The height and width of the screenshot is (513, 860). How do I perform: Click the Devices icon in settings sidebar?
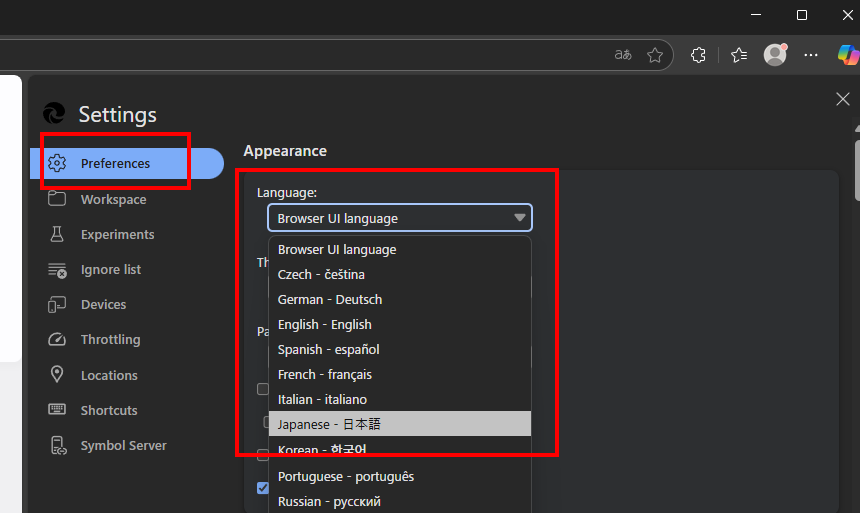point(58,304)
